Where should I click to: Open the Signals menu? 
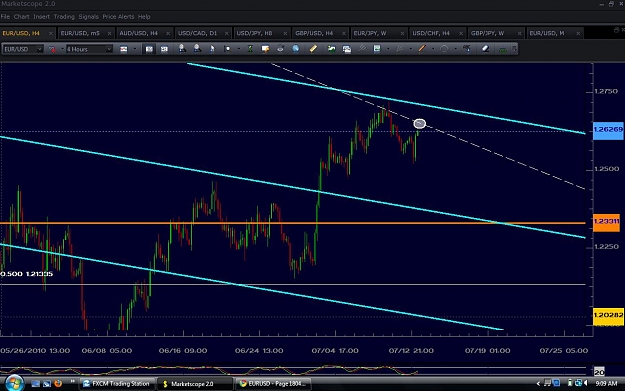(88, 17)
